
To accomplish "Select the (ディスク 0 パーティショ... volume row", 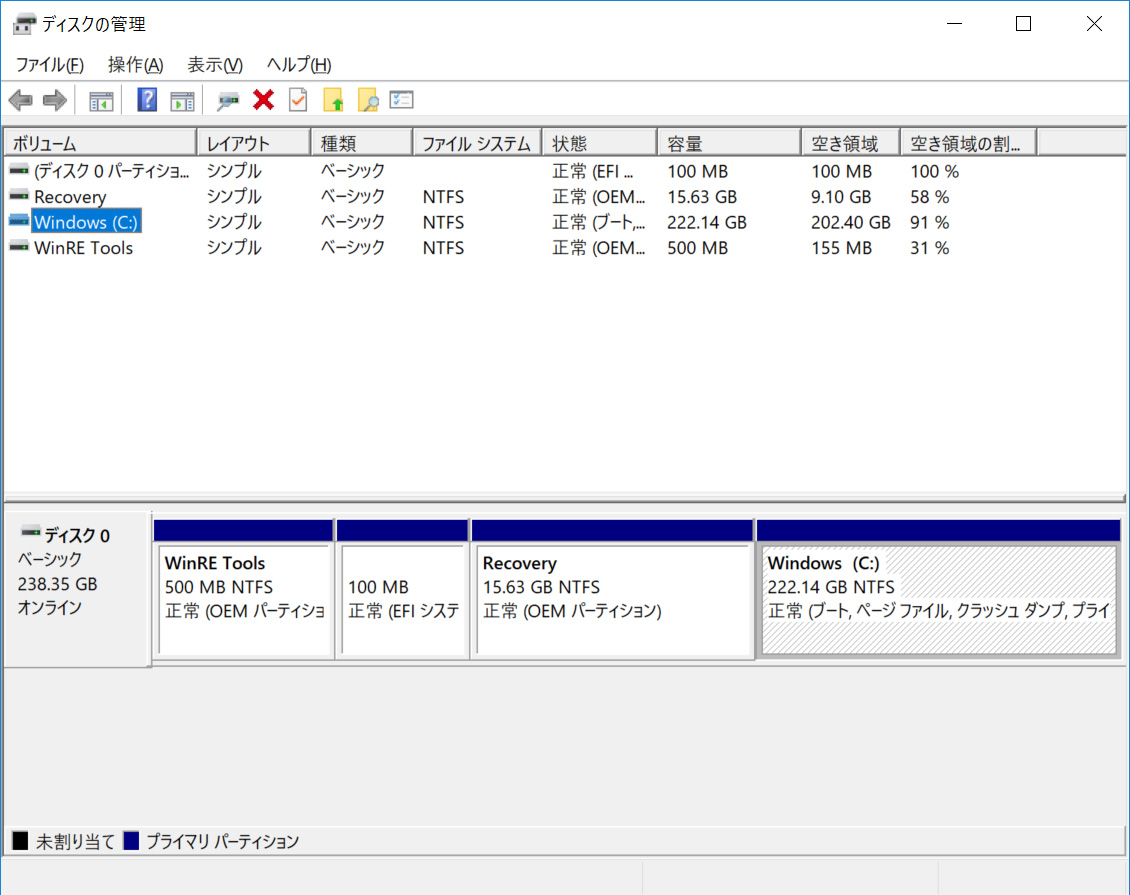I will [x=111, y=172].
